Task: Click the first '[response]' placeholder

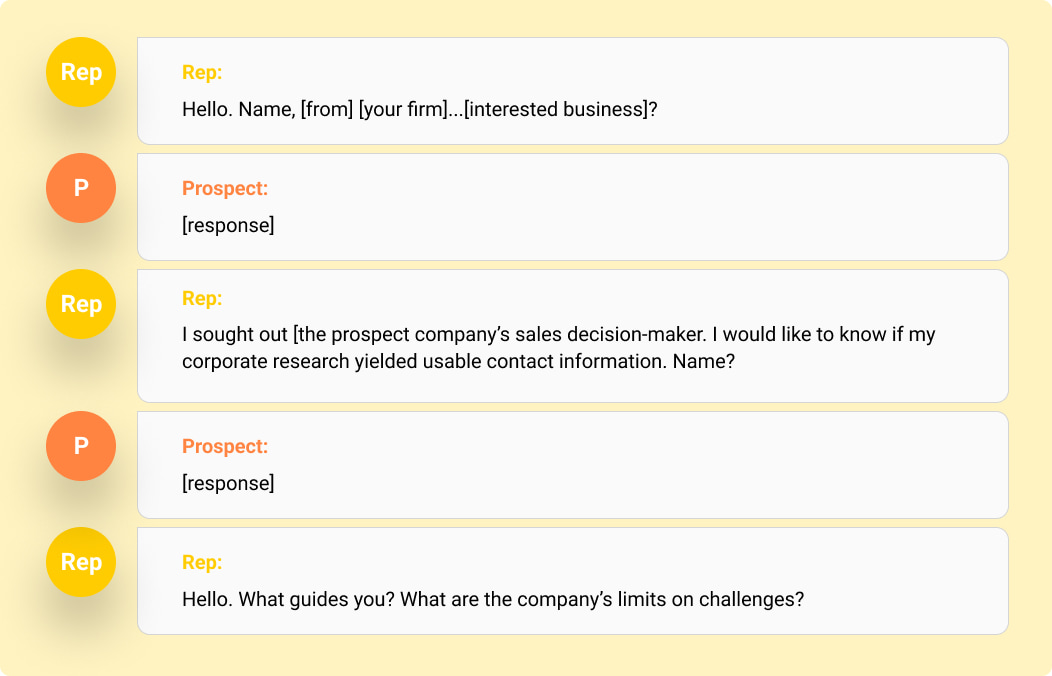Action: click(228, 225)
